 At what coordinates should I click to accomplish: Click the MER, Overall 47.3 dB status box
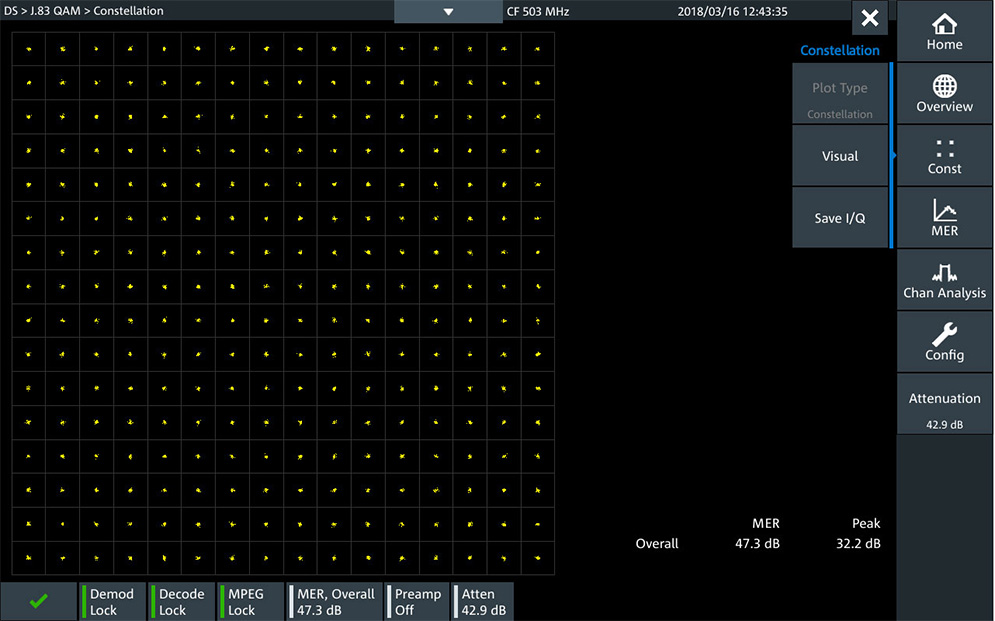point(335,601)
